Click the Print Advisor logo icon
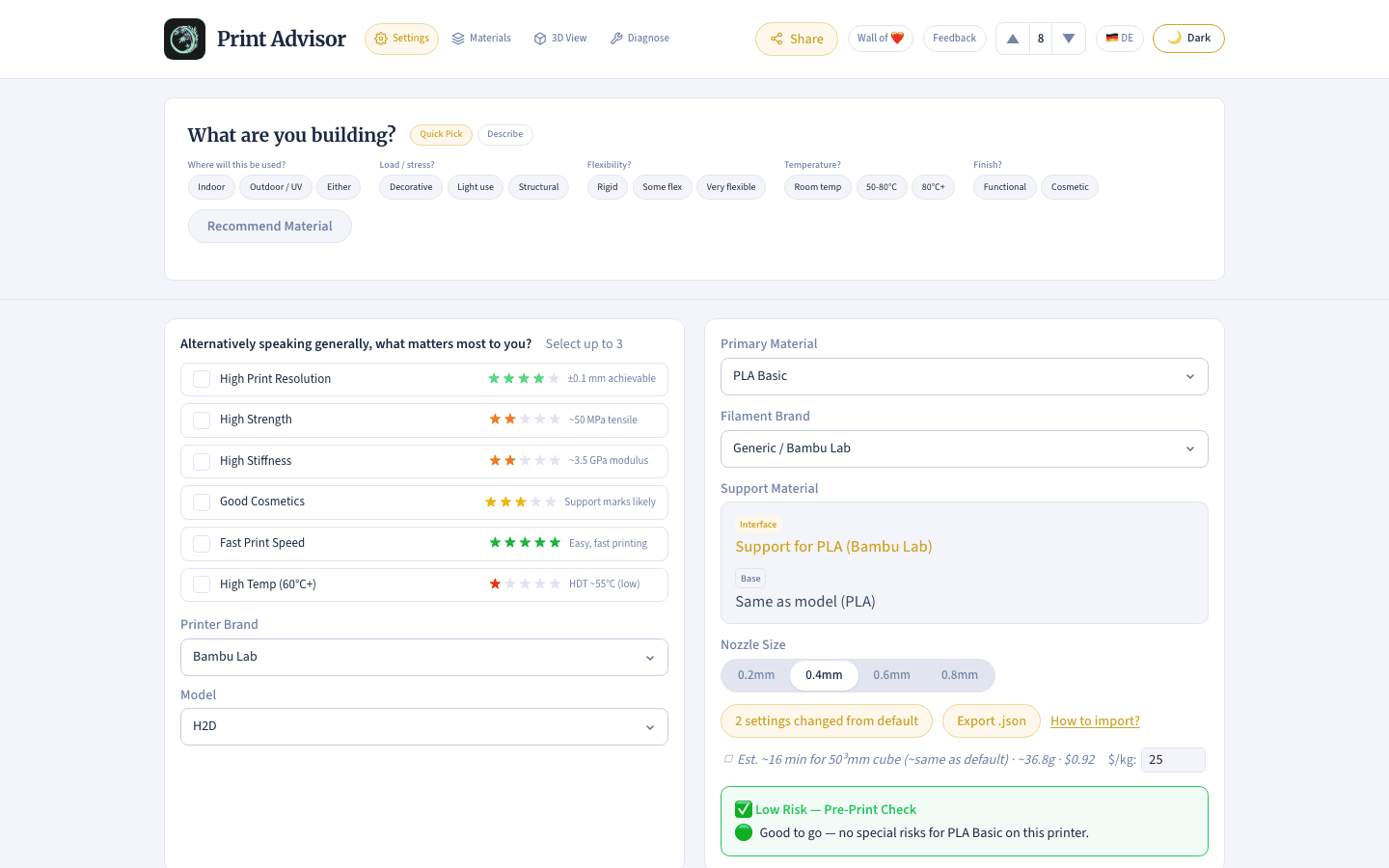This screenshot has width=1389, height=868. coord(184,39)
